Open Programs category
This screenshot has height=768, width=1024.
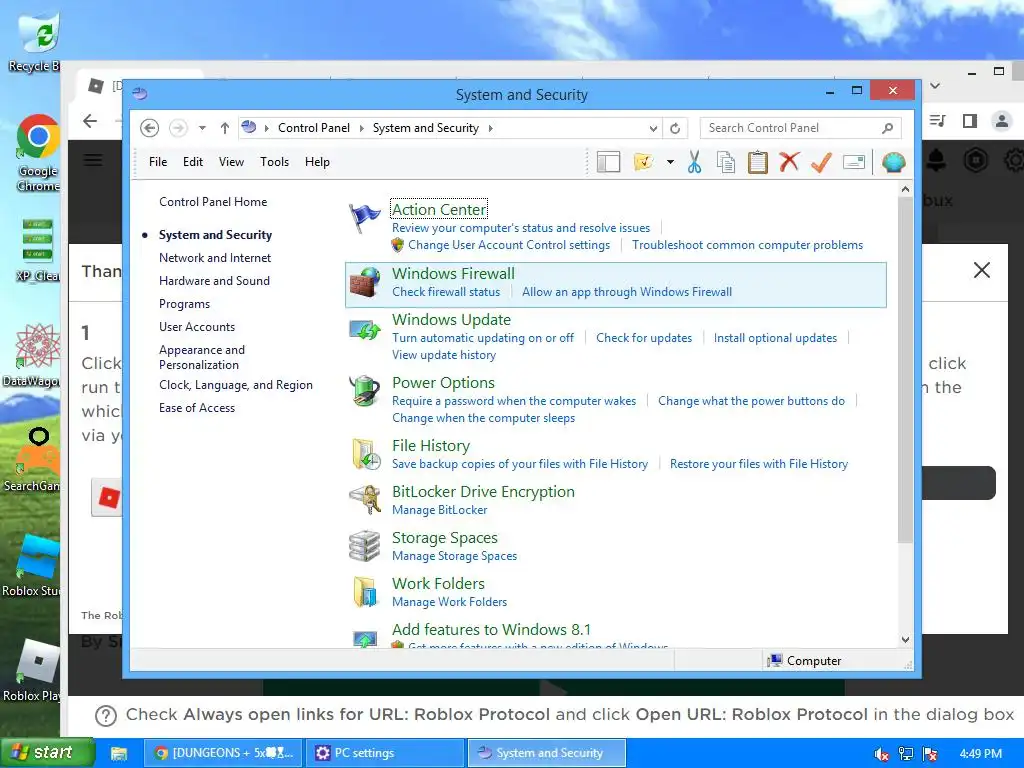point(184,304)
